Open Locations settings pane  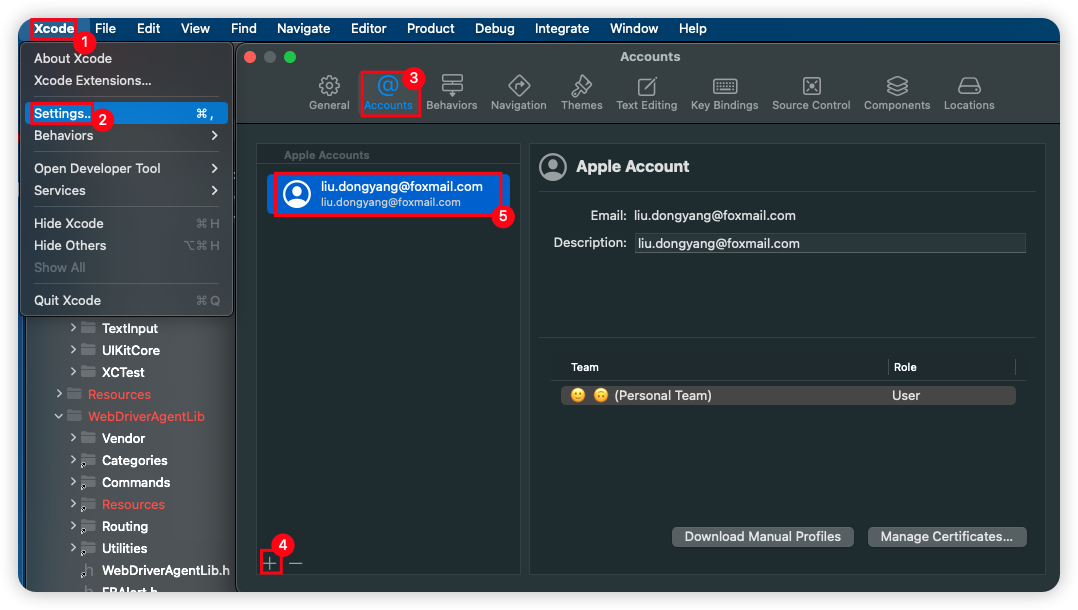point(969,93)
